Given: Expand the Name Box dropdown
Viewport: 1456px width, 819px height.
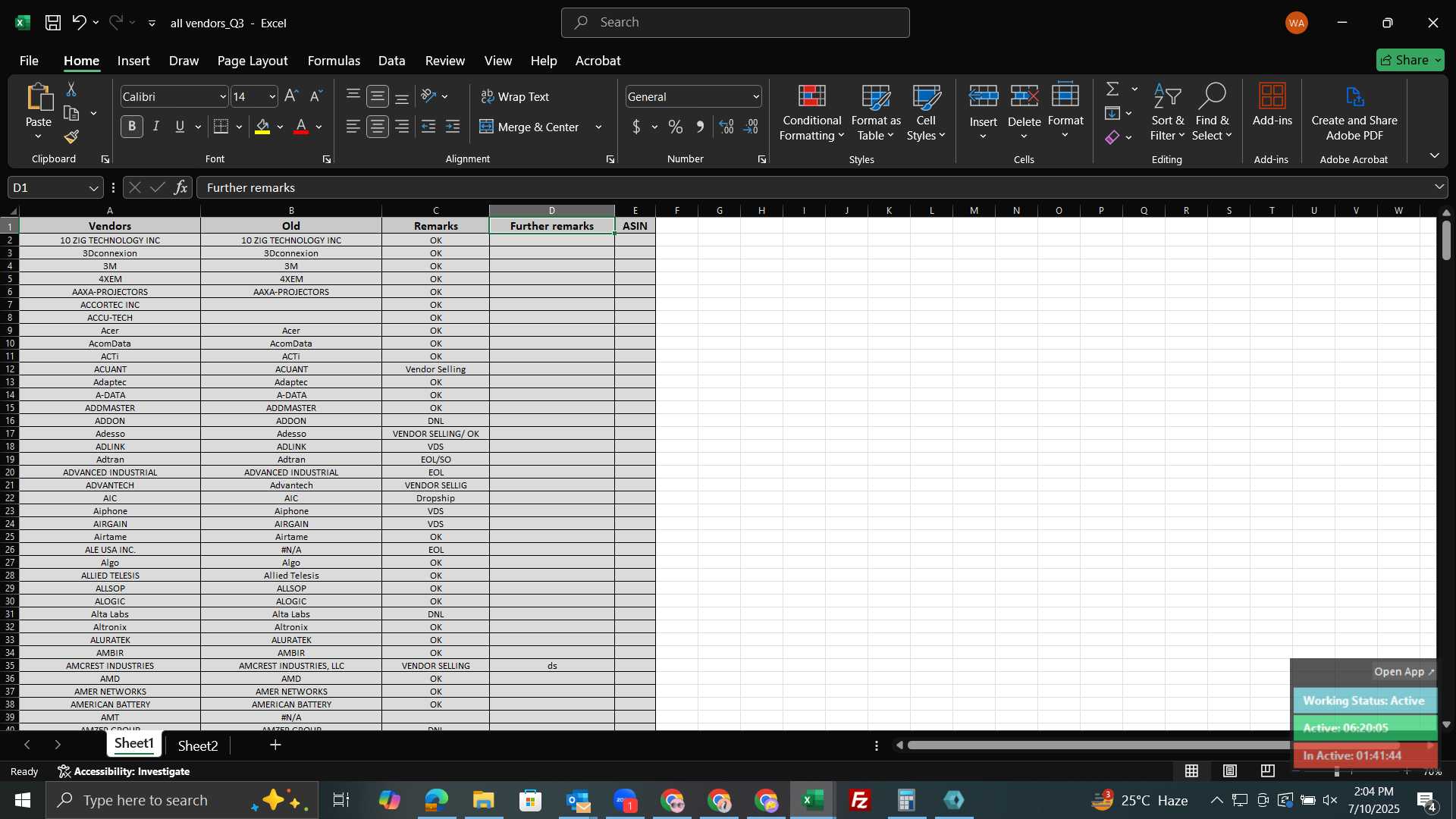Looking at the screenshot, I should pos(93,188).
